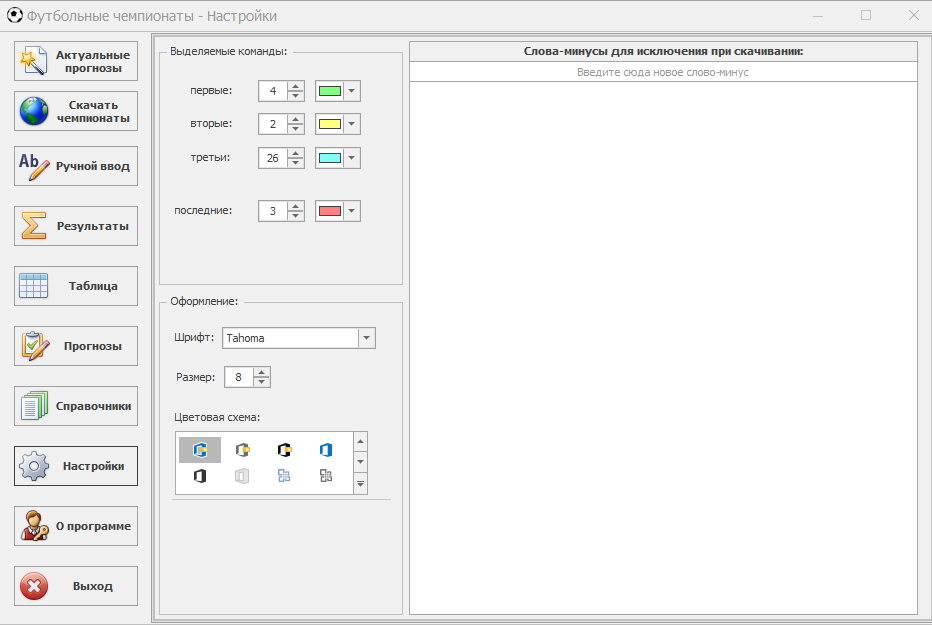Open the О программе page

tap(76, 526)
